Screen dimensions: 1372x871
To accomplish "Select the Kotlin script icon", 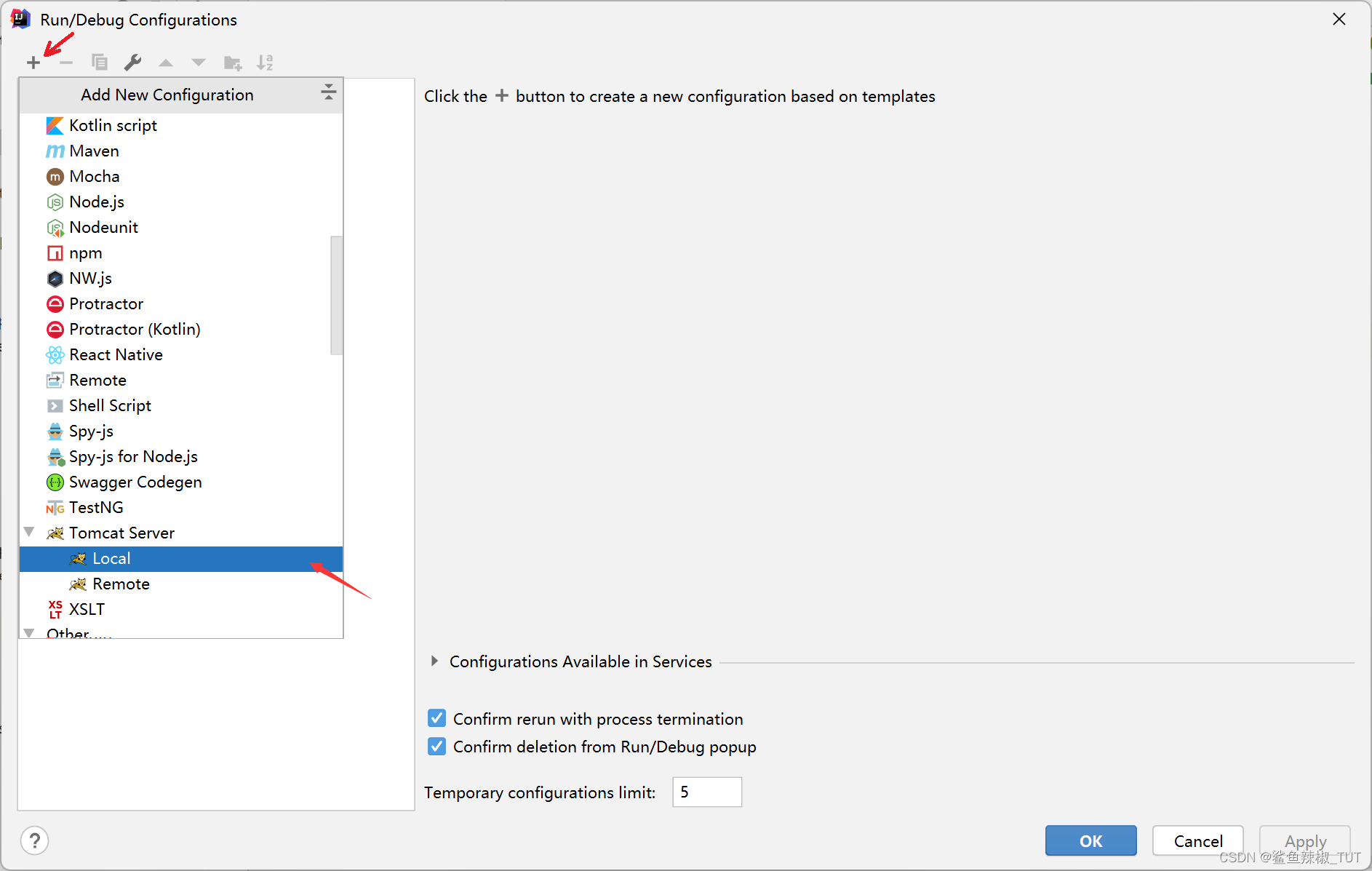I will (x=55, y=126).
